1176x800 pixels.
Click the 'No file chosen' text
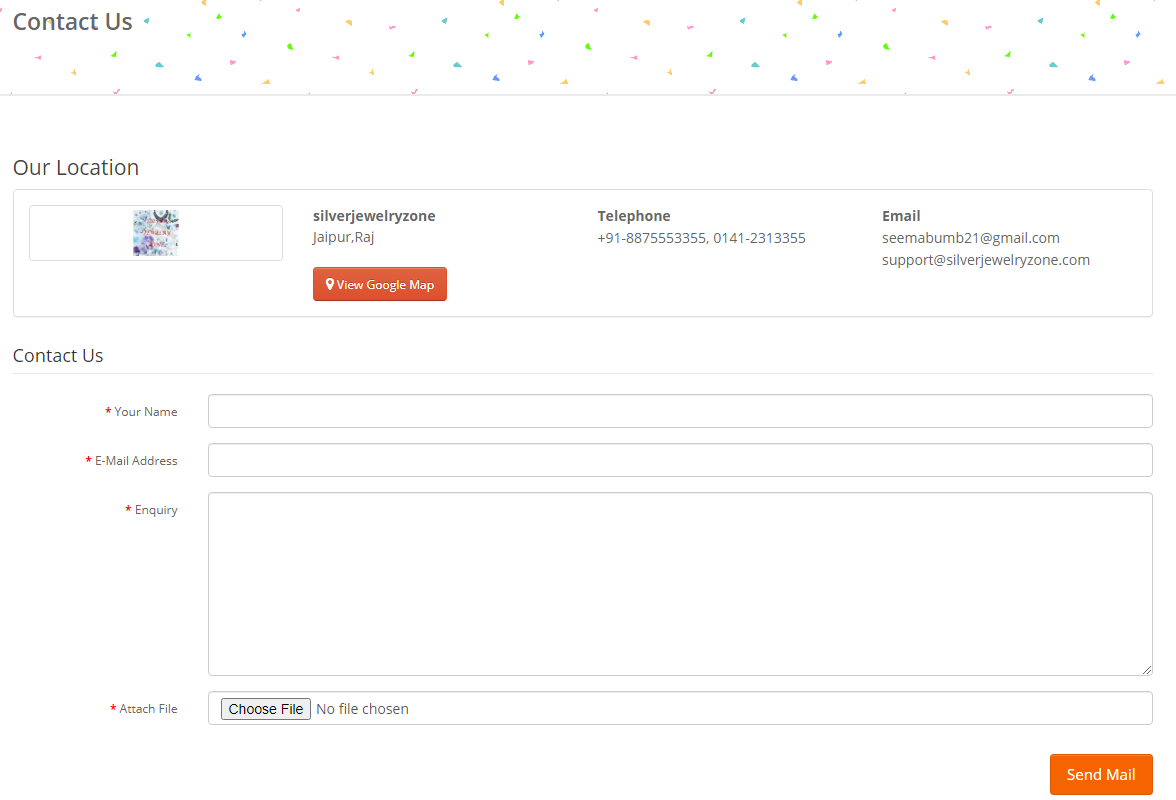[x=362, y=709]
